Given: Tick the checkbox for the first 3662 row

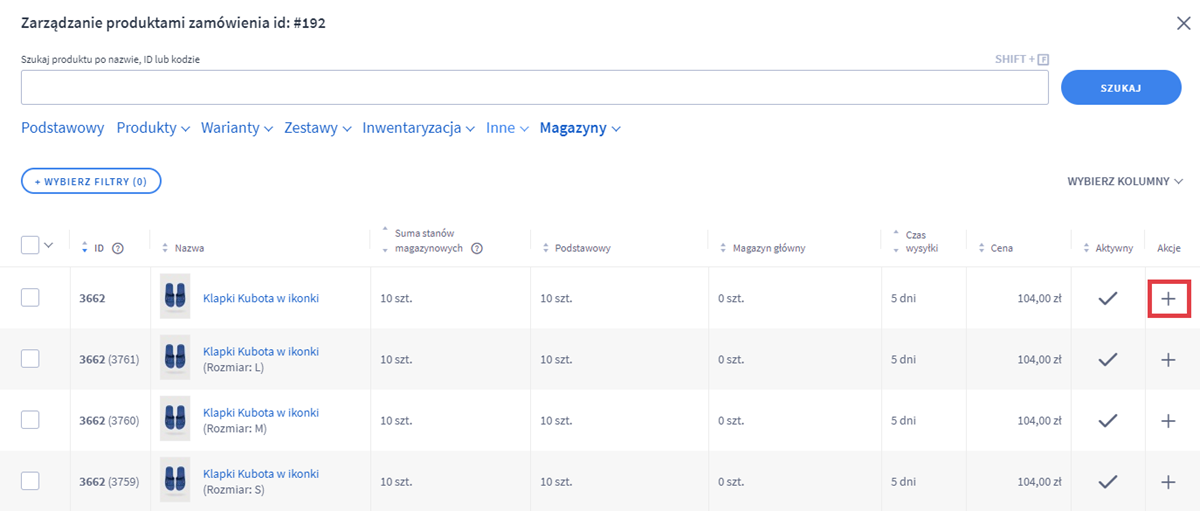Looking at the screenshot, I should pyautogui.click(x=30, y=297).
